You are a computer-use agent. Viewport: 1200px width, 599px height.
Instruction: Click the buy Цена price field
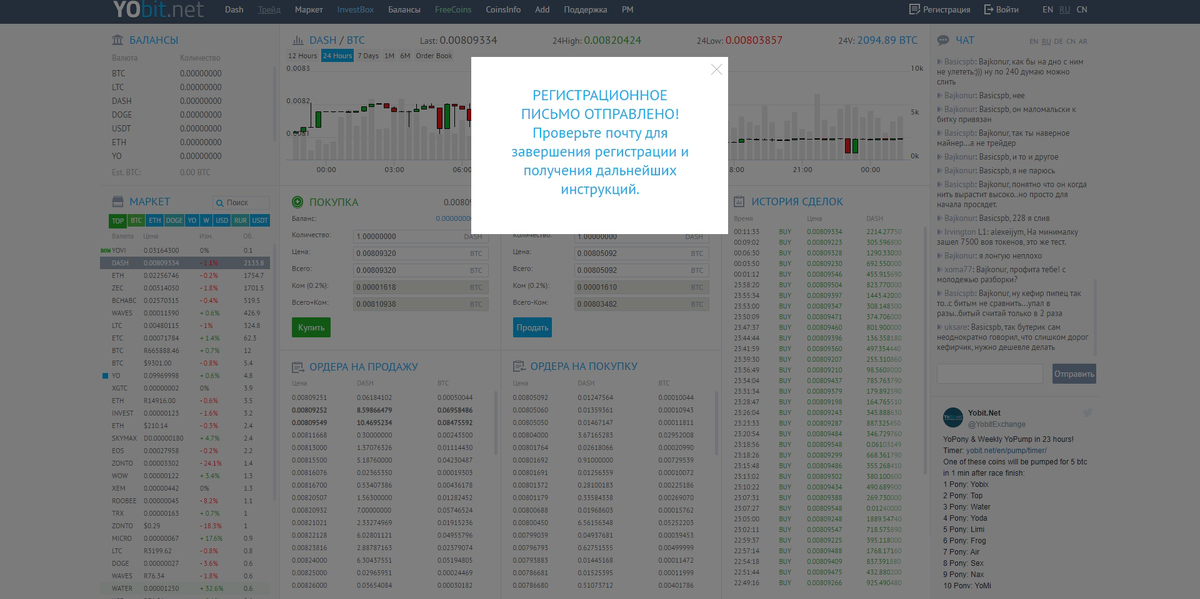pos(420,253)
